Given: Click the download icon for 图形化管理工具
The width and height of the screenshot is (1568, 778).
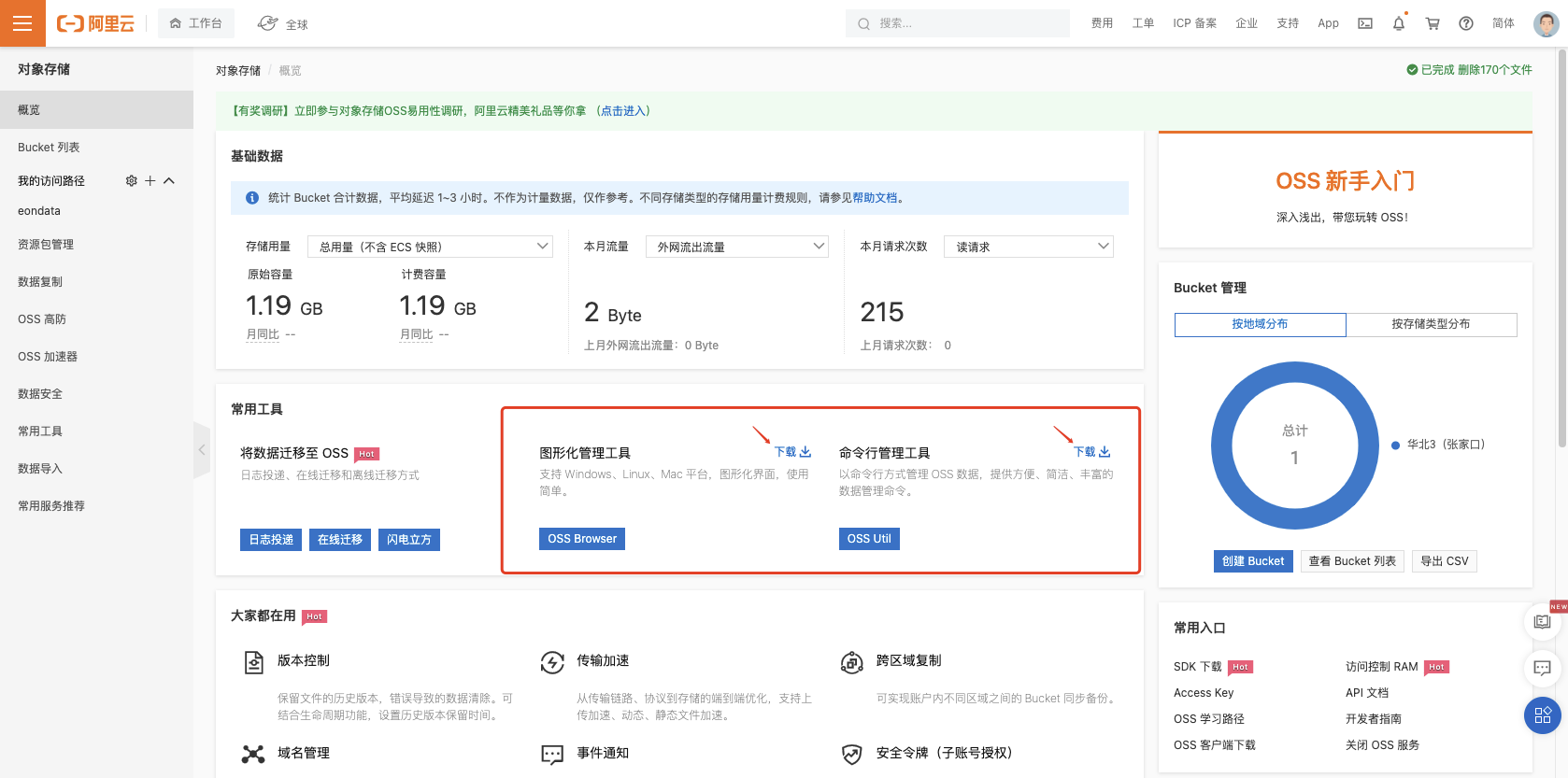Looking at the screenshot, I should (x=805, y=452).
